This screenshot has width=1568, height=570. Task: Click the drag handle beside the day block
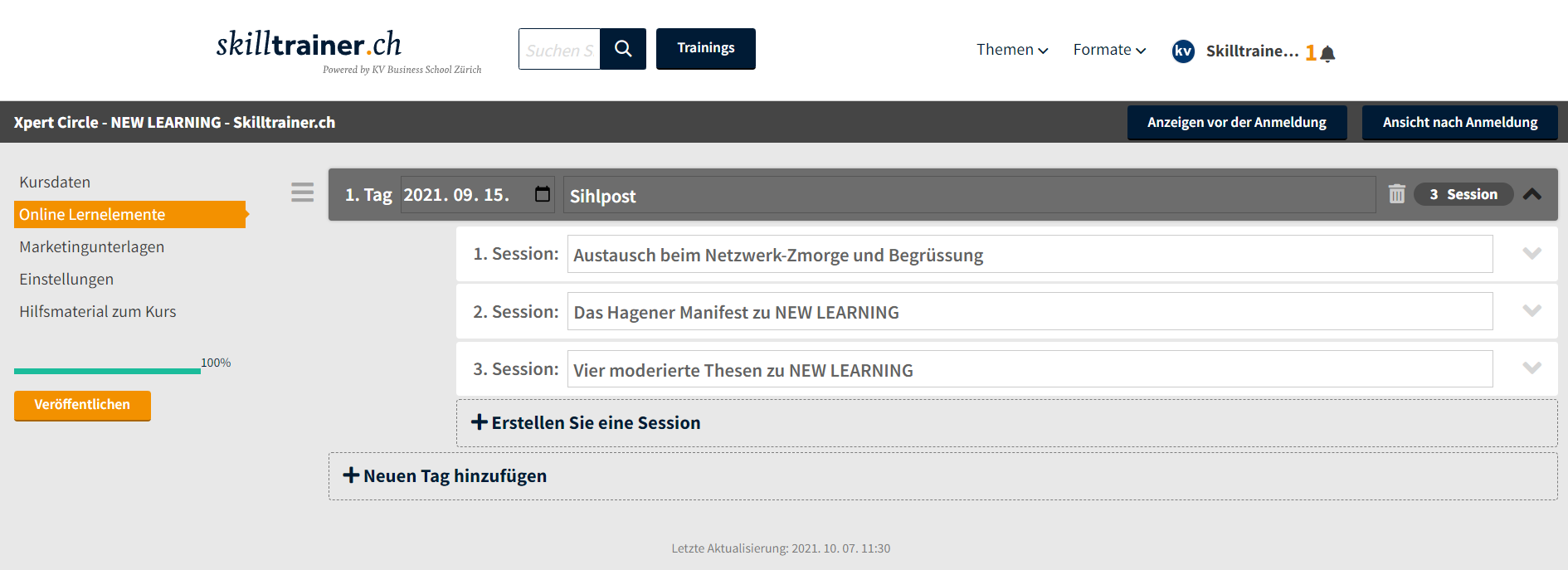click(302, 192)
